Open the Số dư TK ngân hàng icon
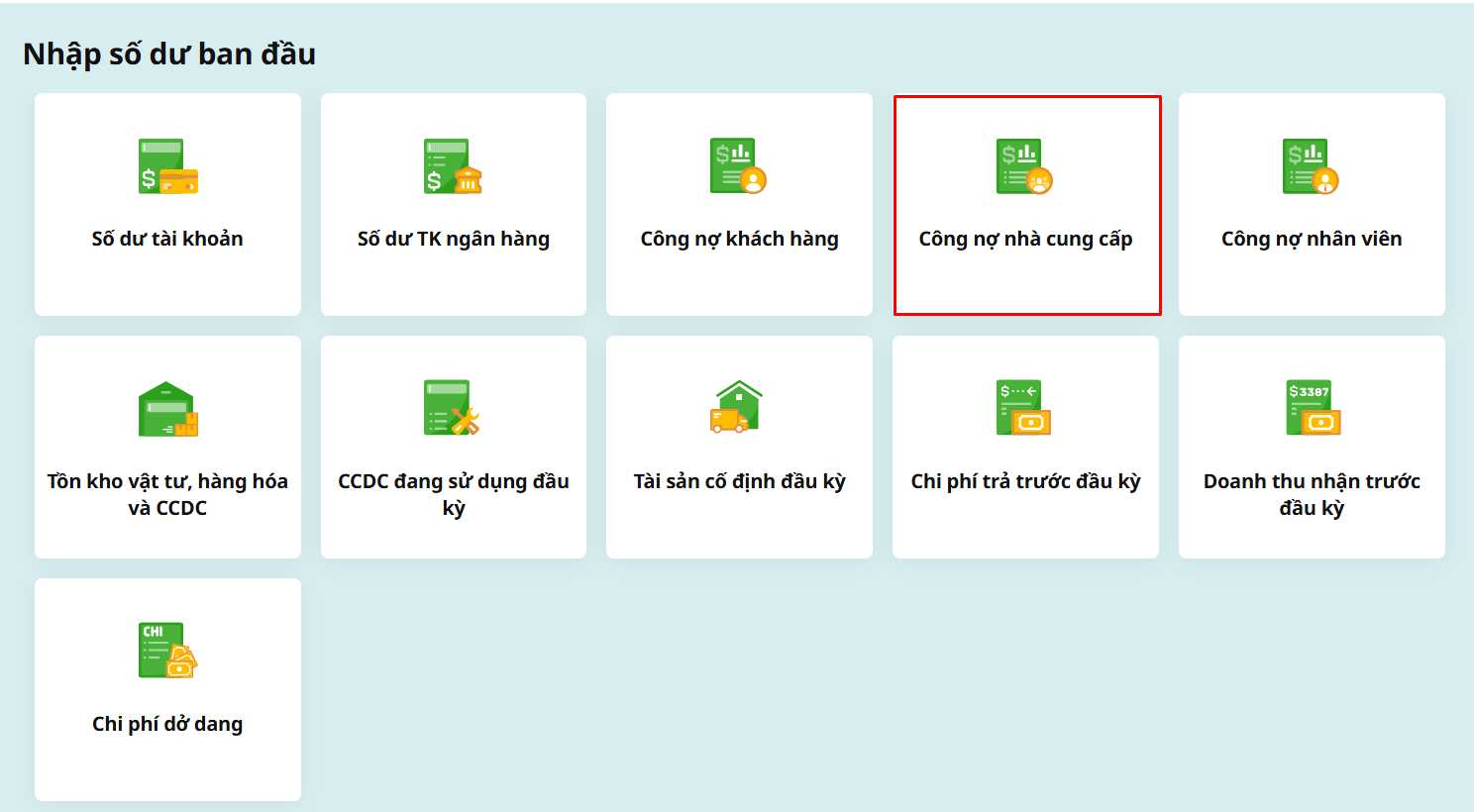The width and height of the screenshot is (1474, 812). point(453,166)
